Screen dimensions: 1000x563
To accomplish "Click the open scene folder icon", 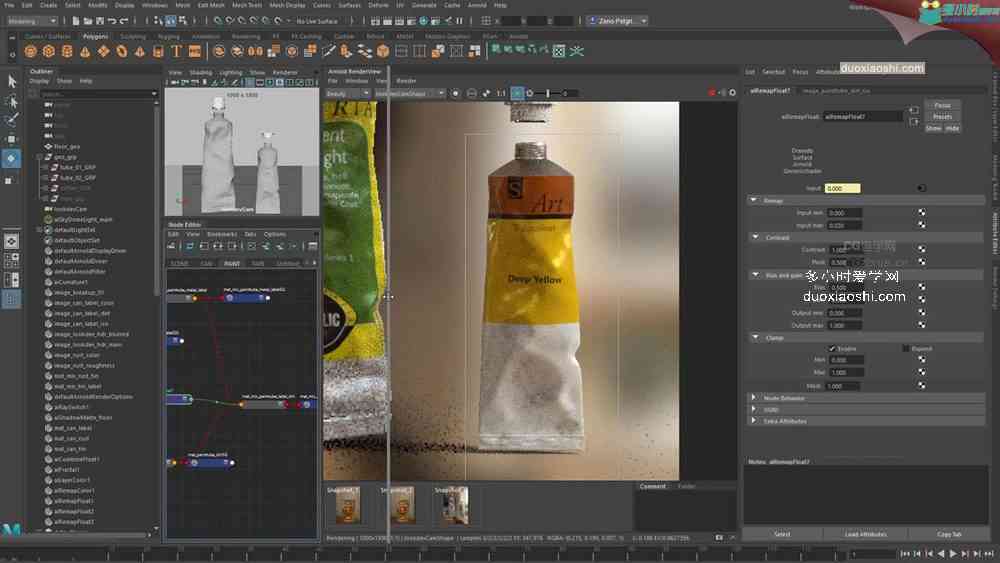I will coord(87,21).
